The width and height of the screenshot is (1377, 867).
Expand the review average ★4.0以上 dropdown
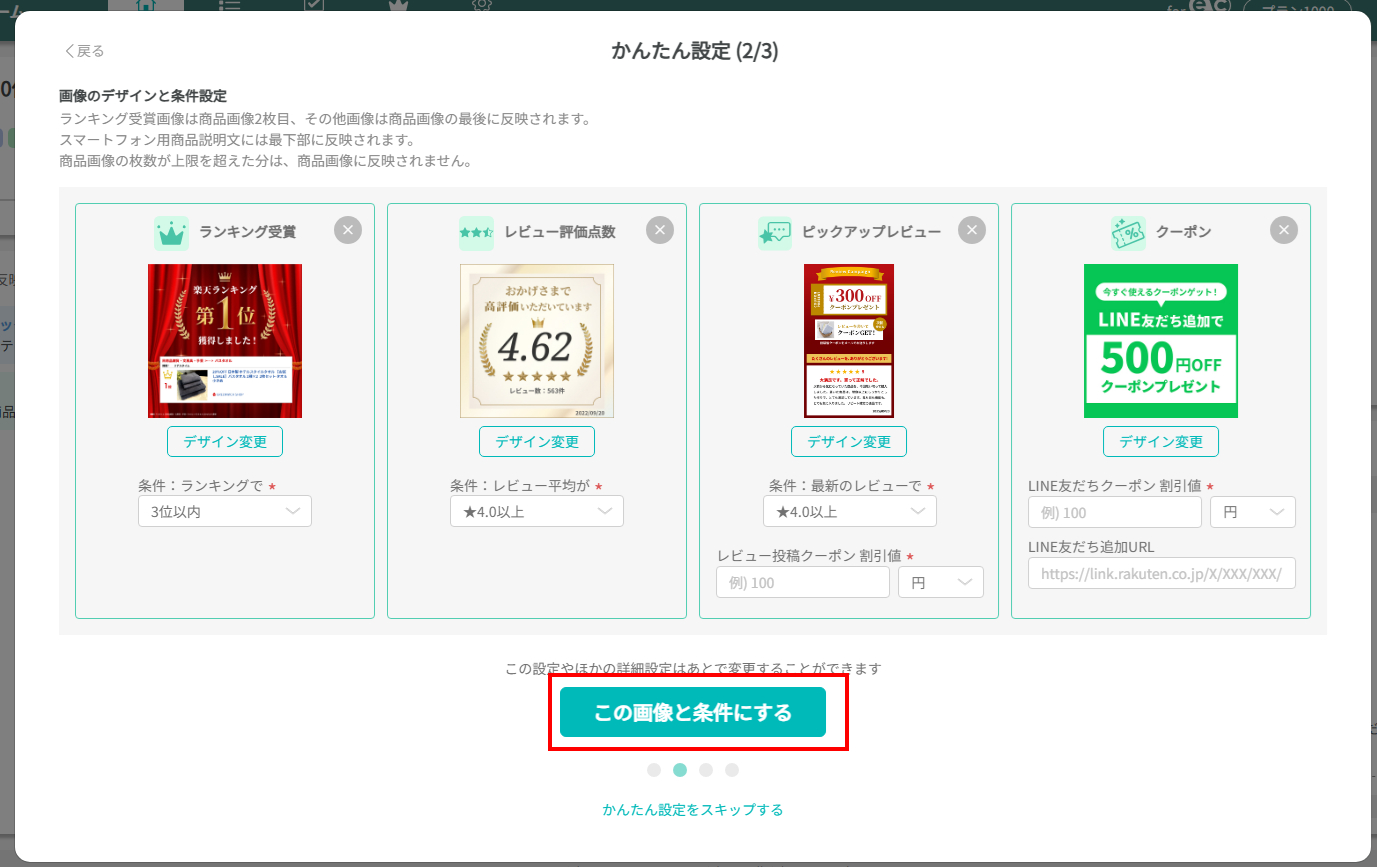coord(537,511)
